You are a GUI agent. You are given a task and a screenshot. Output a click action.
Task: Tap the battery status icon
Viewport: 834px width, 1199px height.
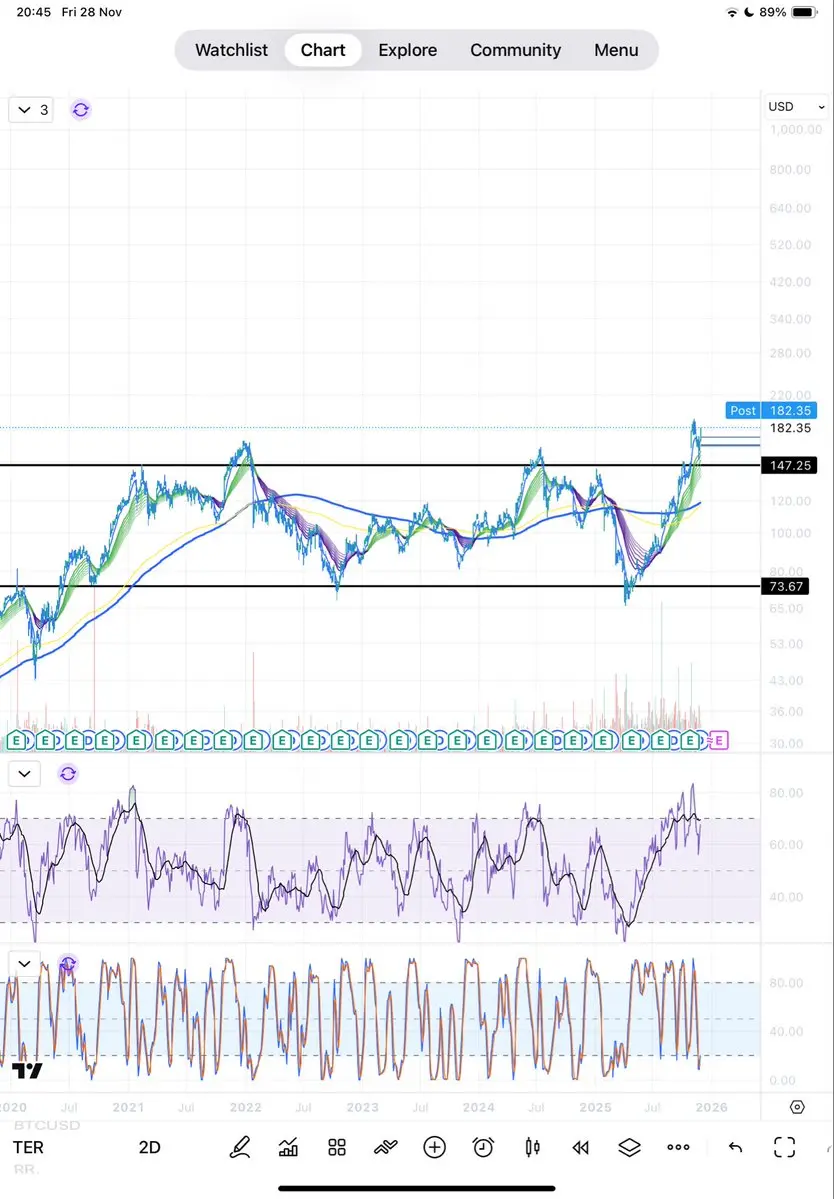805,12
